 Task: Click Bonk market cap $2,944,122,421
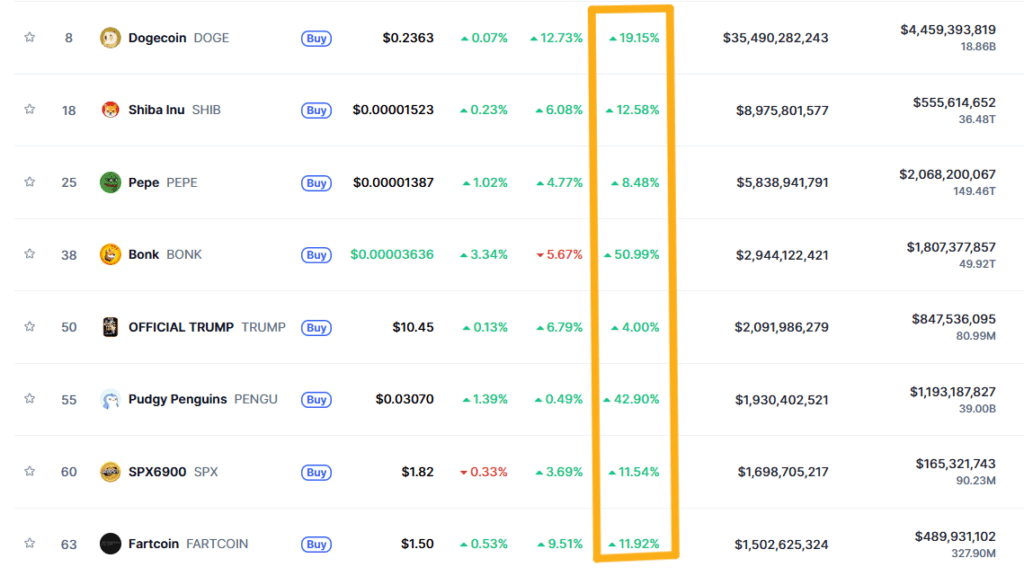click(782, 255)
